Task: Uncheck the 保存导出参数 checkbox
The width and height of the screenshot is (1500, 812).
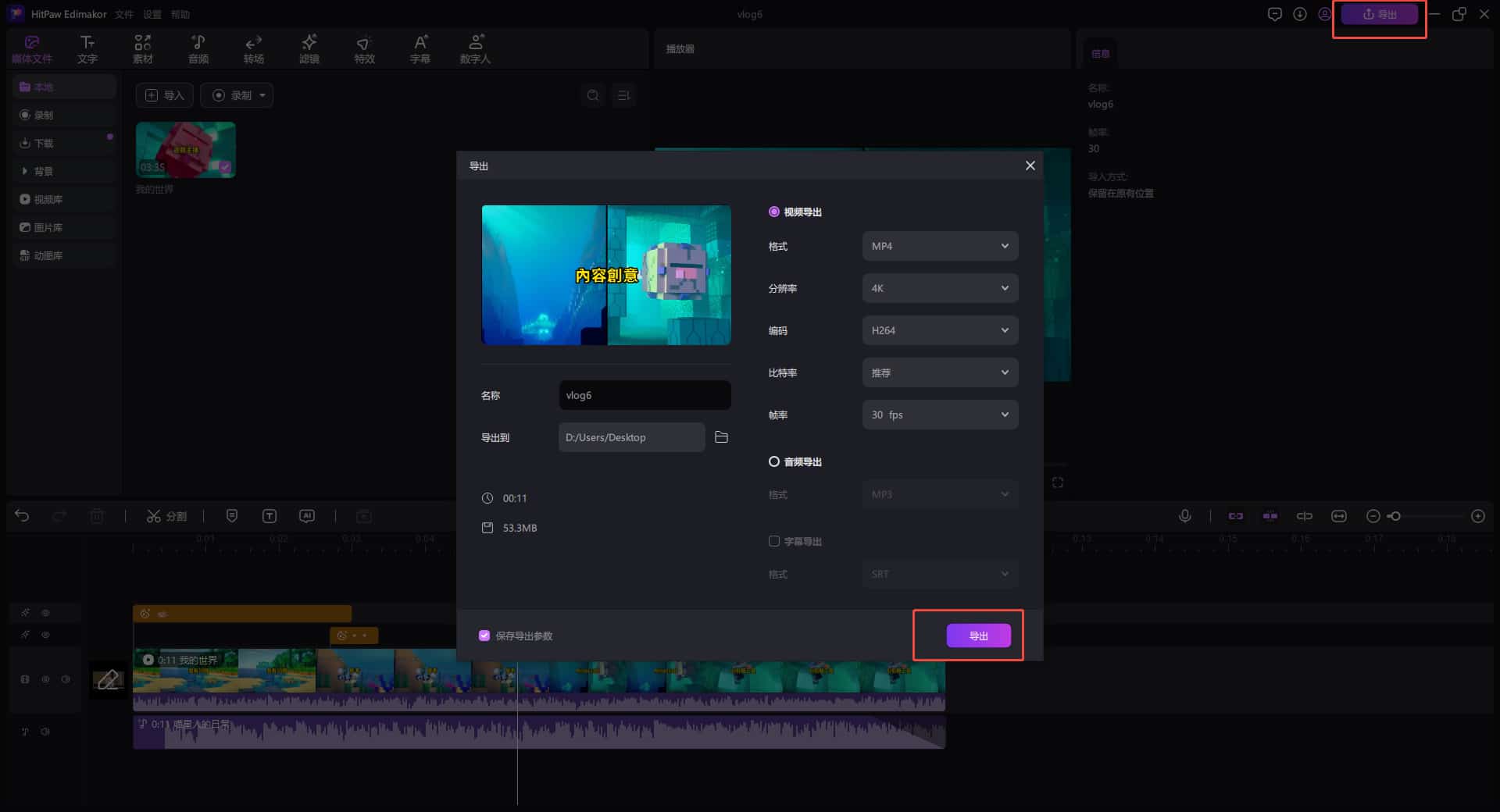Action: point(484,636)
